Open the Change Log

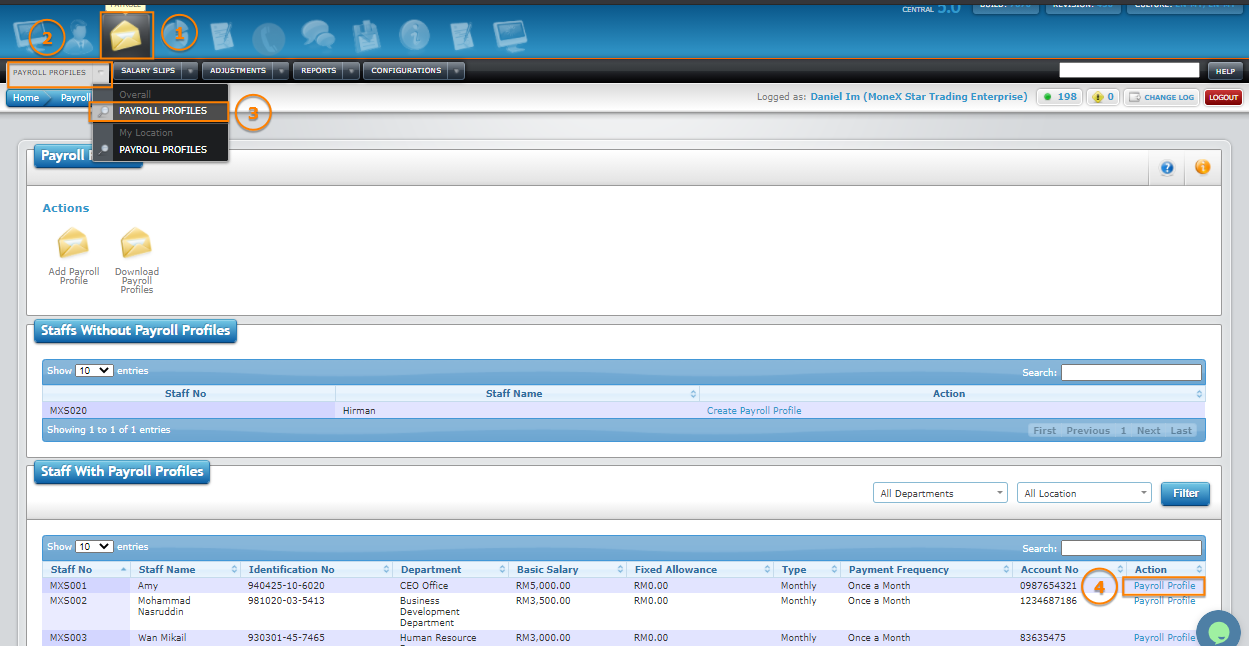(x=1161, y=97)
